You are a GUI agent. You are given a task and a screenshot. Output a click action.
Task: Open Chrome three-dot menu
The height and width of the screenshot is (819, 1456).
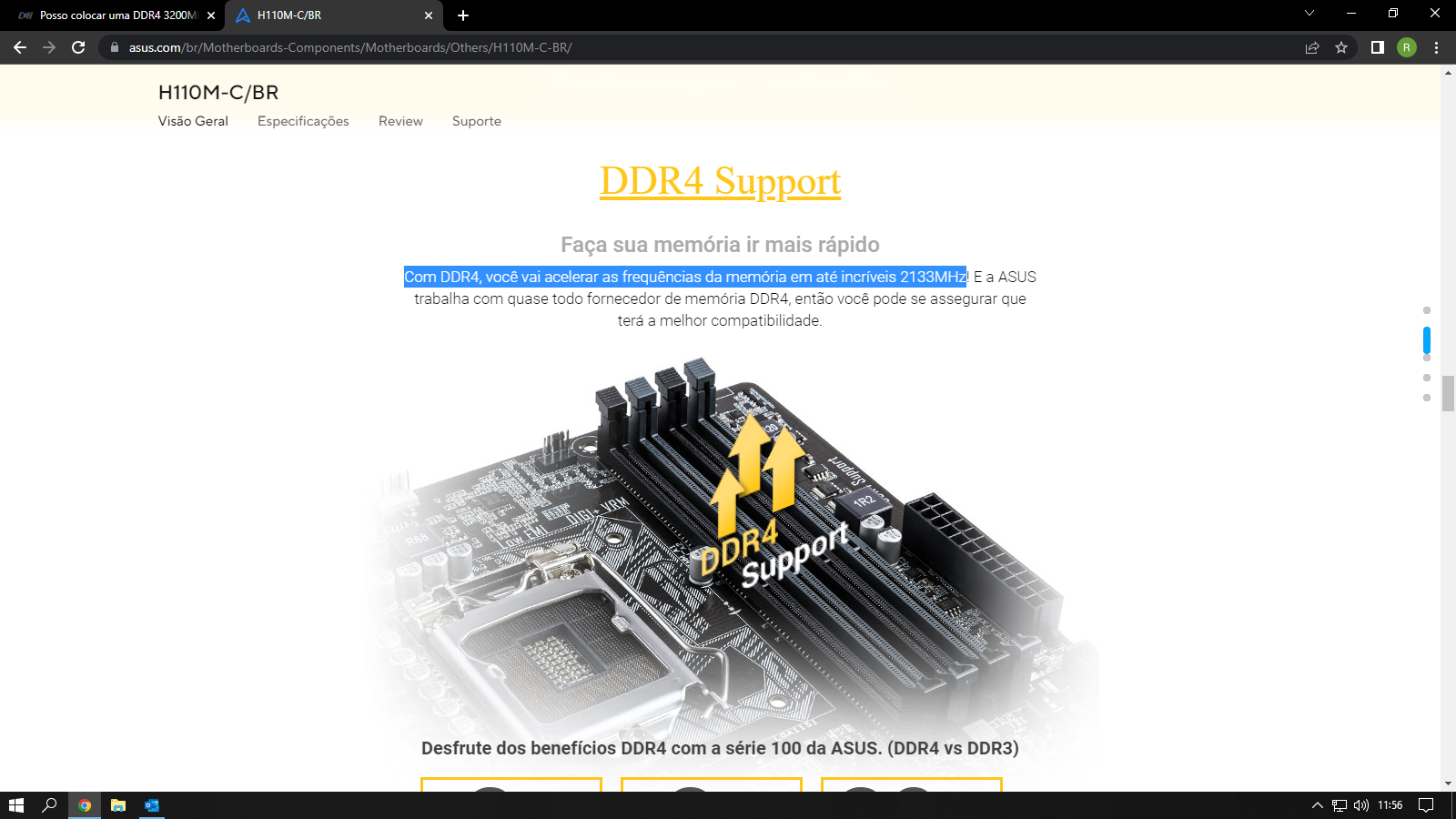[1437, 47]
